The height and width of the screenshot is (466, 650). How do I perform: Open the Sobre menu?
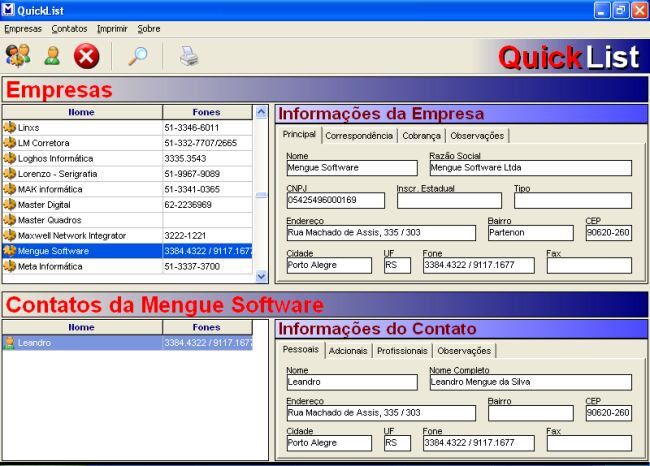tap(149, 29)
